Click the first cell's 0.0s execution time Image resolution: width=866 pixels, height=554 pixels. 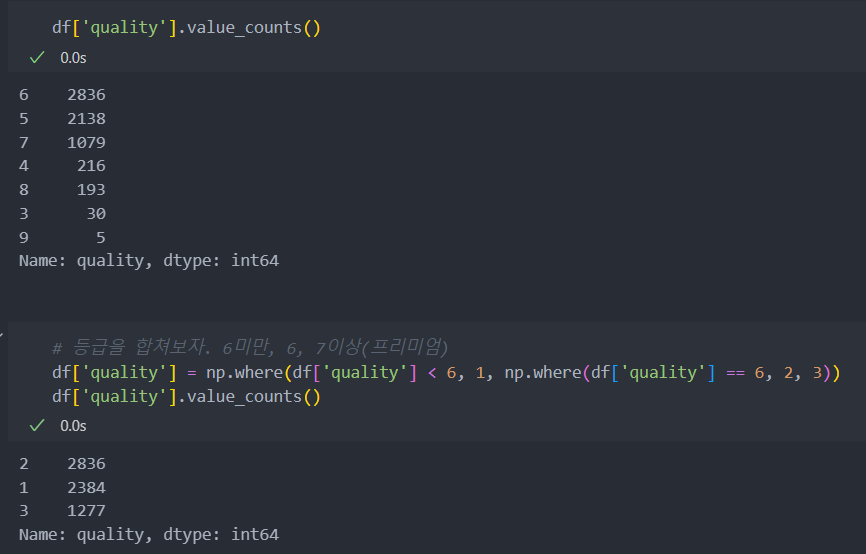[x=73, y=58]
